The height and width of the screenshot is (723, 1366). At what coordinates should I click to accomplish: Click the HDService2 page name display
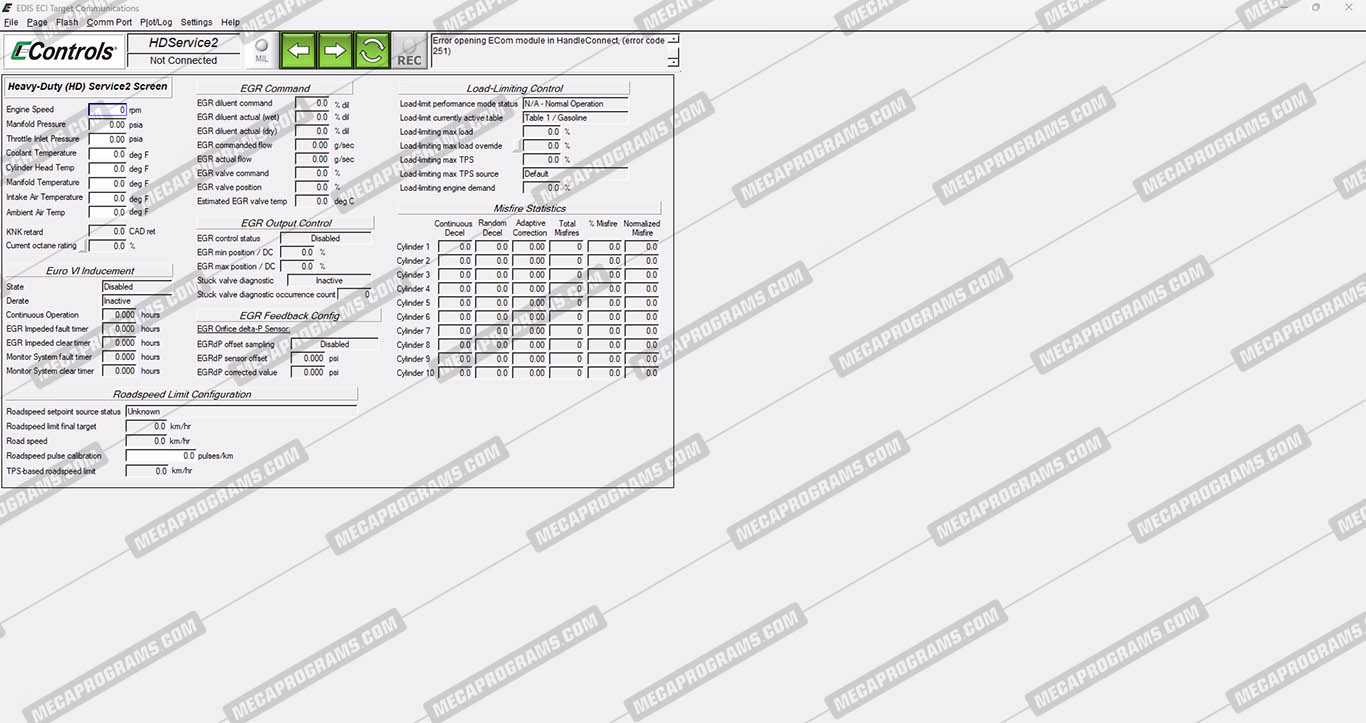pyautogui.click(x=183, y=43)
